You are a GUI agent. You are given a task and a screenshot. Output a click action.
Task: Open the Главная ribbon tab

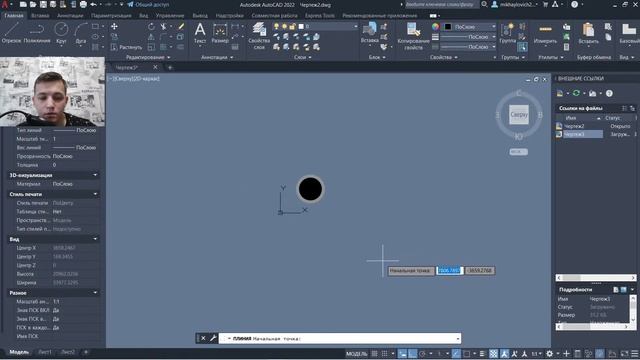(x=14, y=16)
